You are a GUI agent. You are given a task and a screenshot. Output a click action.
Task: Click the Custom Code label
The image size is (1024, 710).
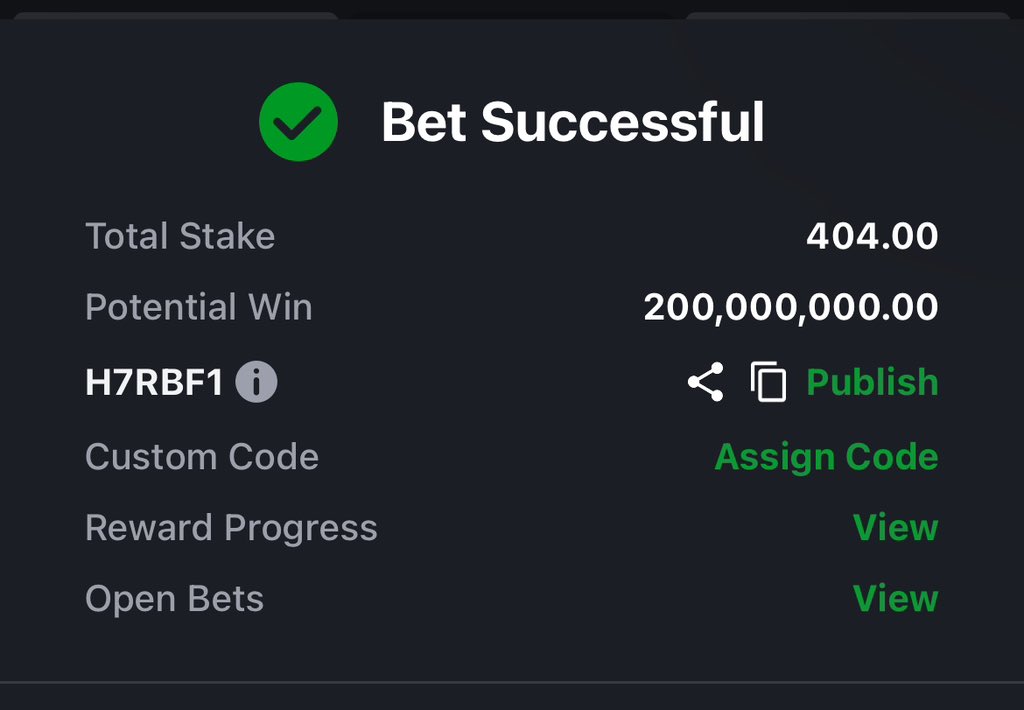click(x=202, y=457)
